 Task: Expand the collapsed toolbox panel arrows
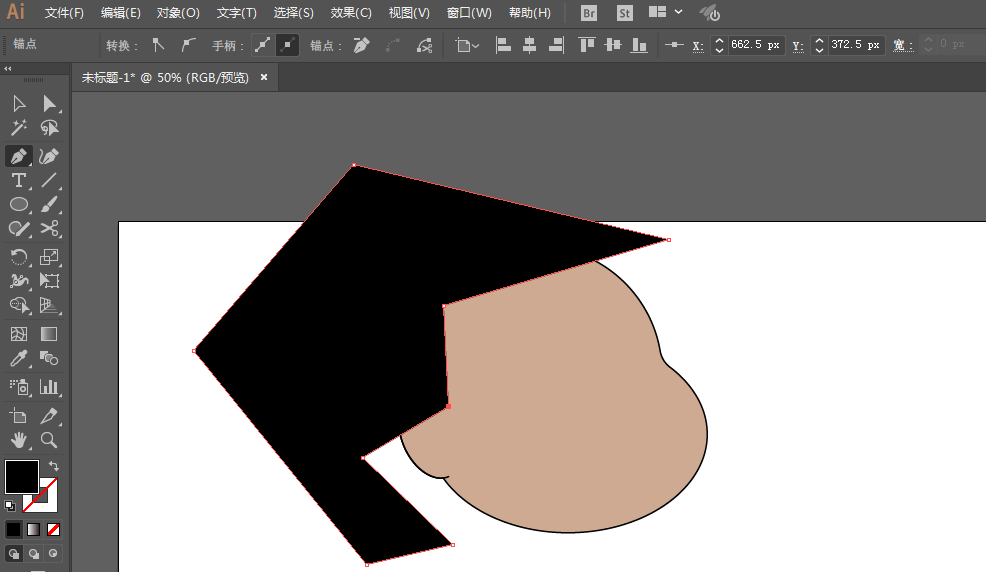[8, 69]
